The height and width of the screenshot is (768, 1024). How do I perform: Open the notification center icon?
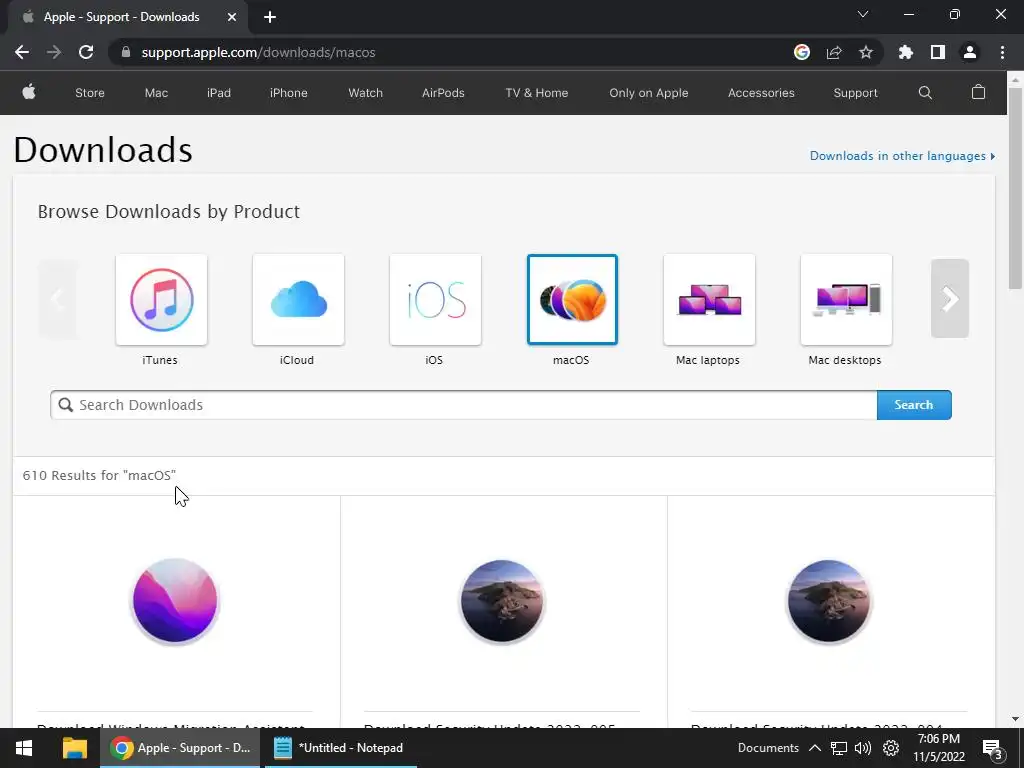(991, 749)
